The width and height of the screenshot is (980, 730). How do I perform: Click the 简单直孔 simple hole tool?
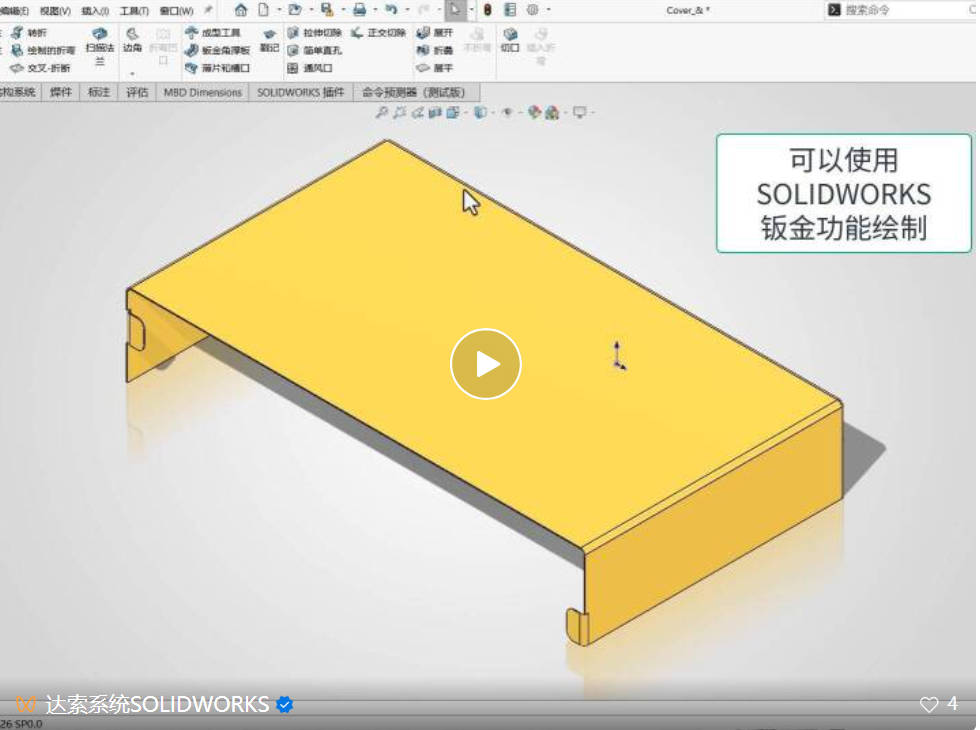[314, 50]
